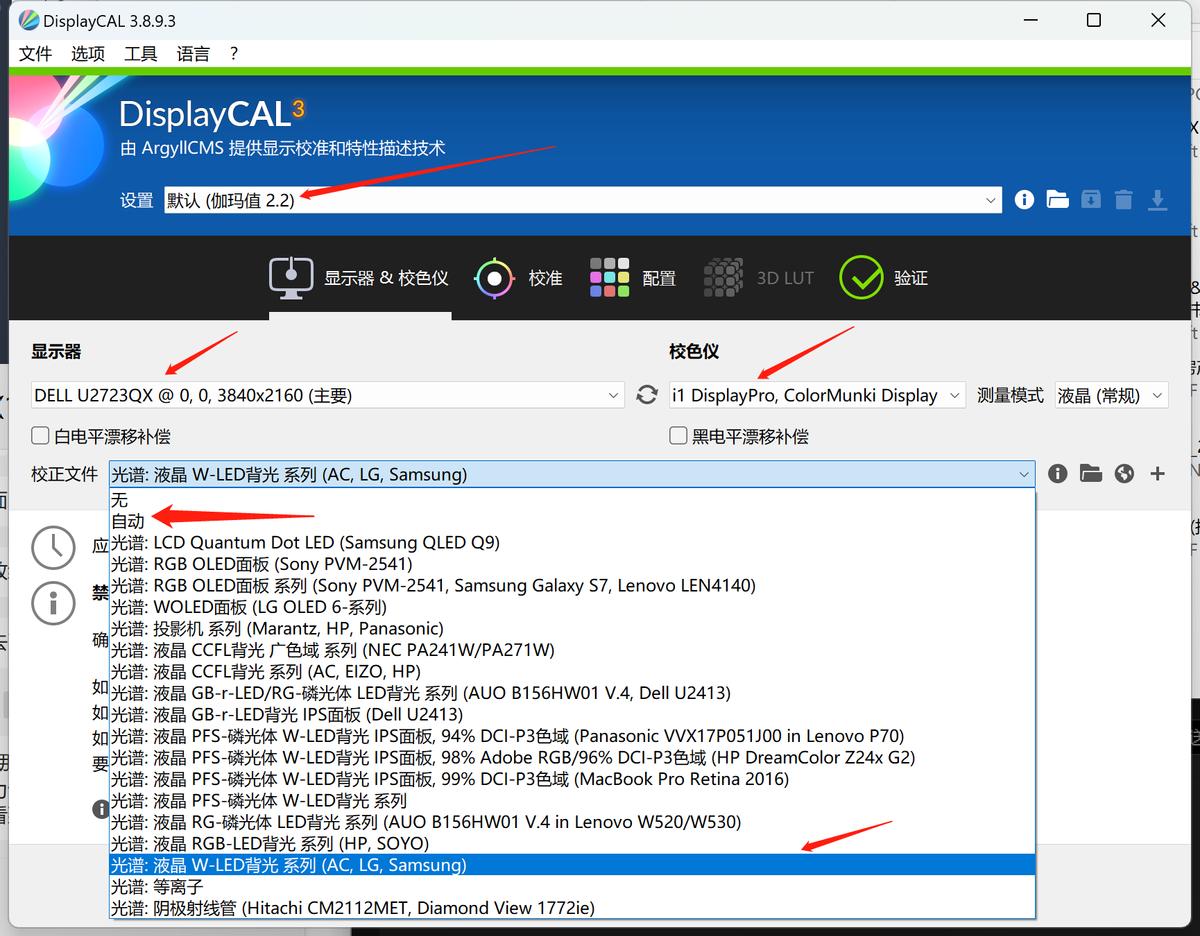The height and width of the screenshot is (936, 1200).
Task: Click the info circle in panel
Action: pos(53,604)
